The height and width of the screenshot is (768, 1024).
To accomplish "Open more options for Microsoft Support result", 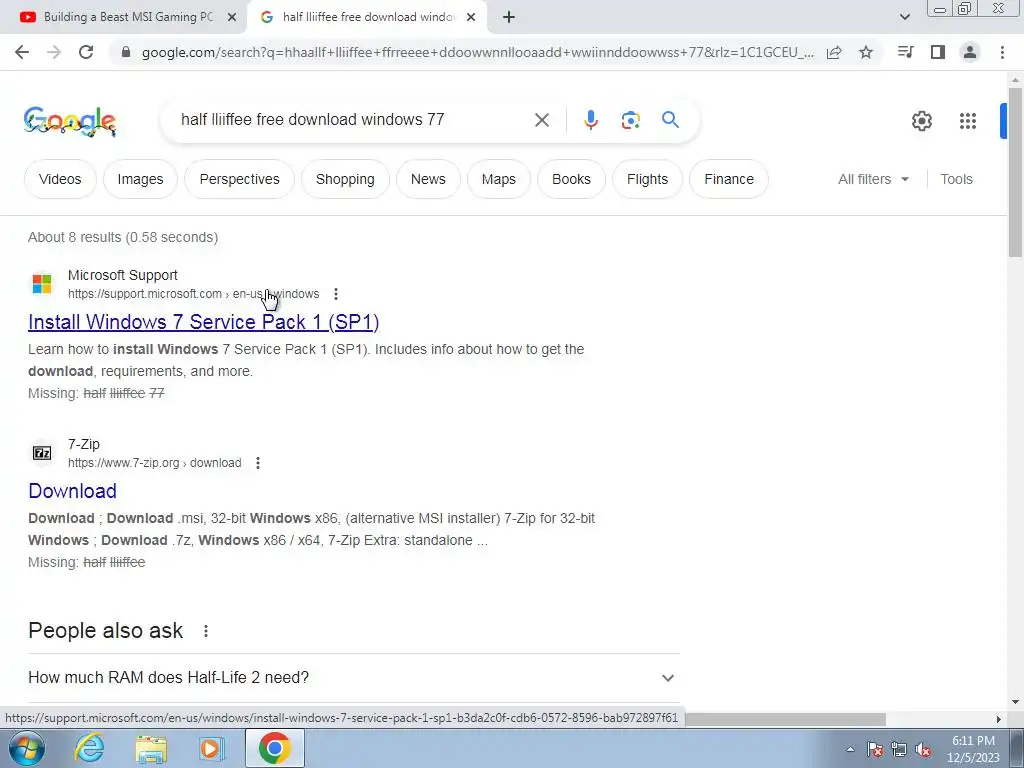I will click(x=336, y=294).
